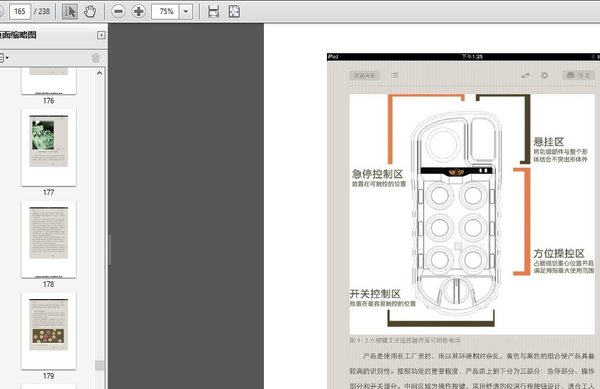The image size is (600, 389).
Task: Zoom in with the plus button
Action: tap(139, 11)
